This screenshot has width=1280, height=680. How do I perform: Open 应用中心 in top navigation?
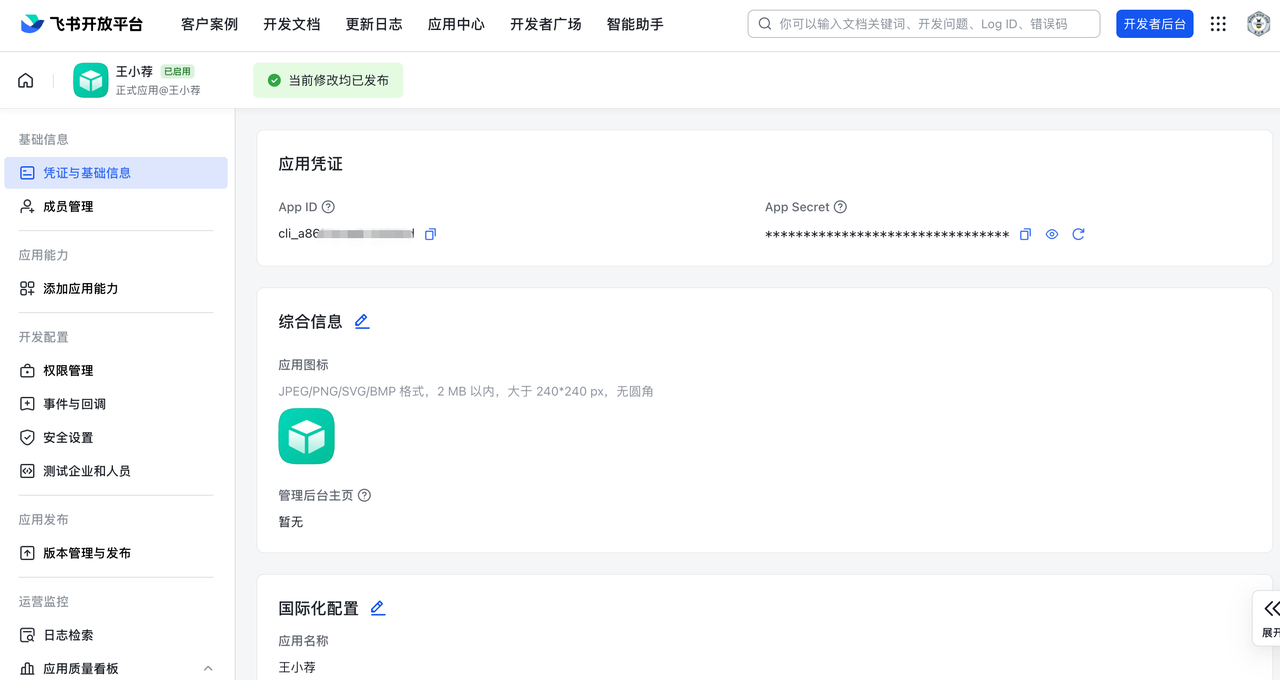pos(456,24)
